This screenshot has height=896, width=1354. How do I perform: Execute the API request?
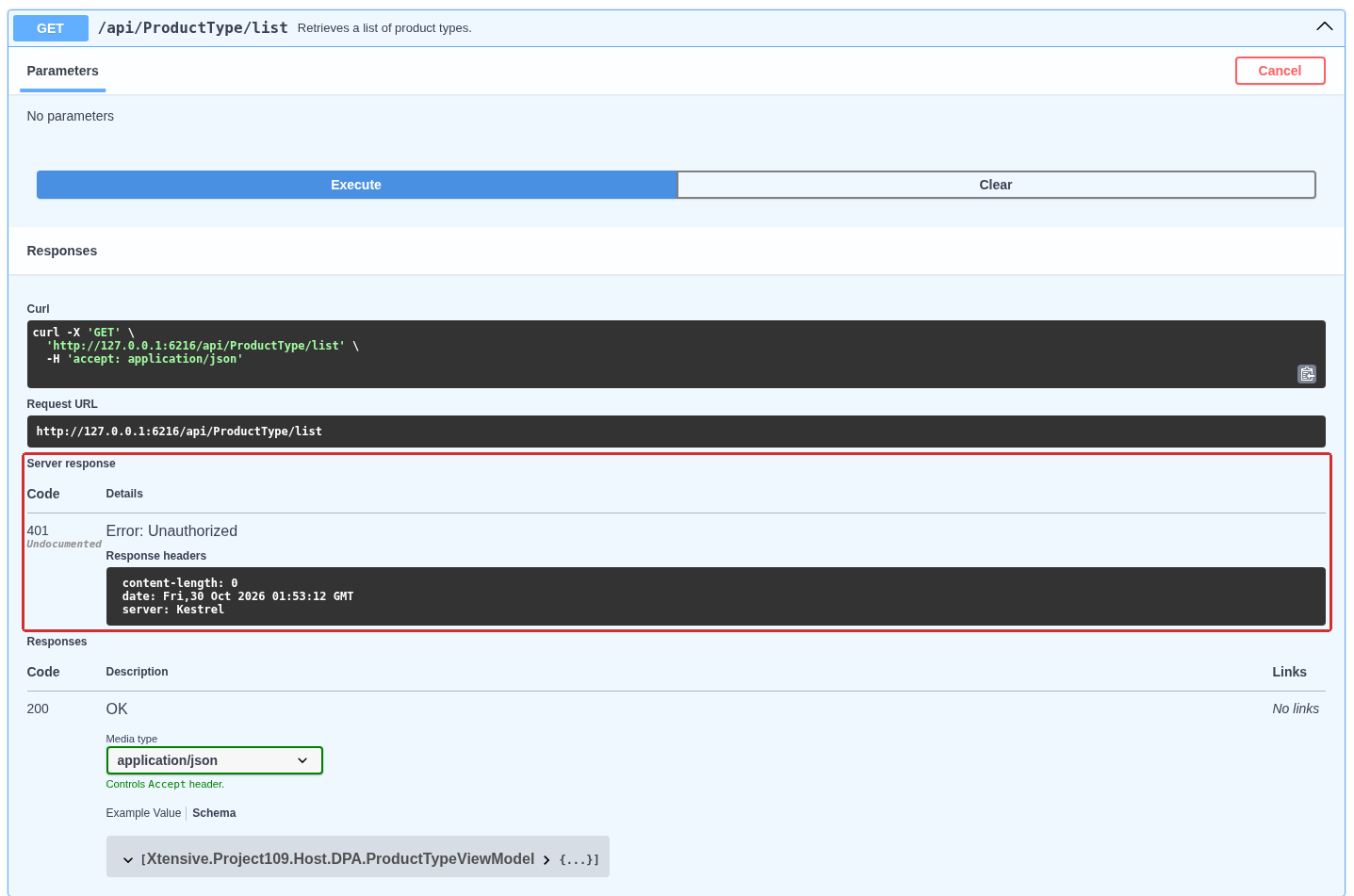(356, 185)
